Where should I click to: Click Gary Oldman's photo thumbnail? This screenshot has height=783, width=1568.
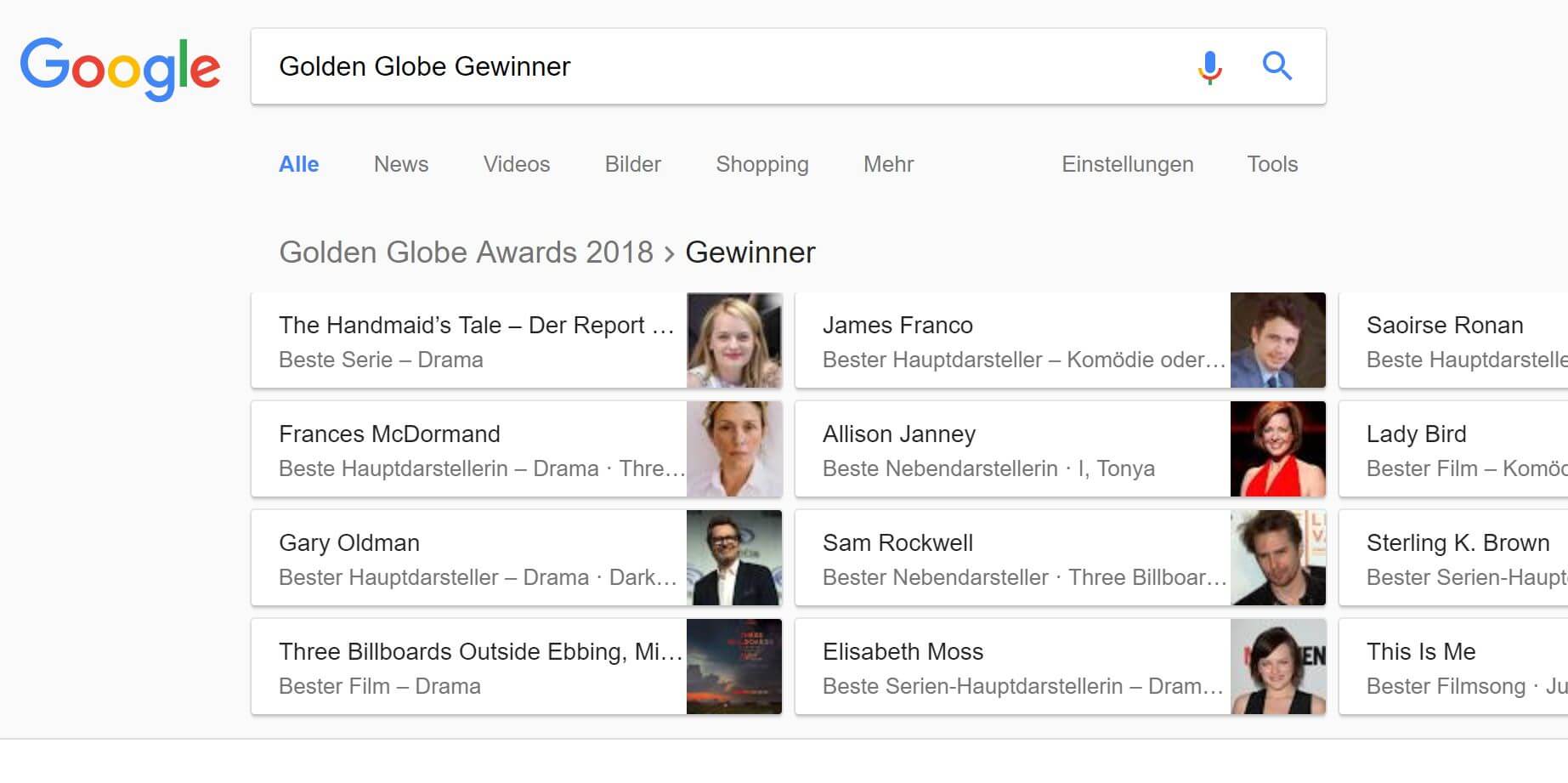click(734, 558)
